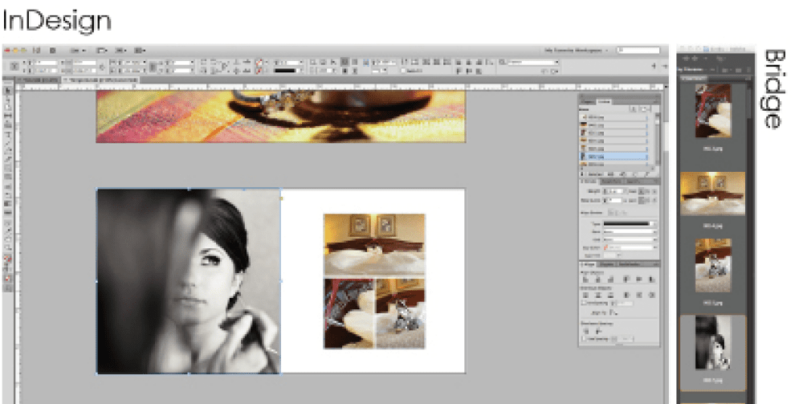Align stroke to center in Stroke panel
Screen dimensions: 803x404
pos(611,212)
